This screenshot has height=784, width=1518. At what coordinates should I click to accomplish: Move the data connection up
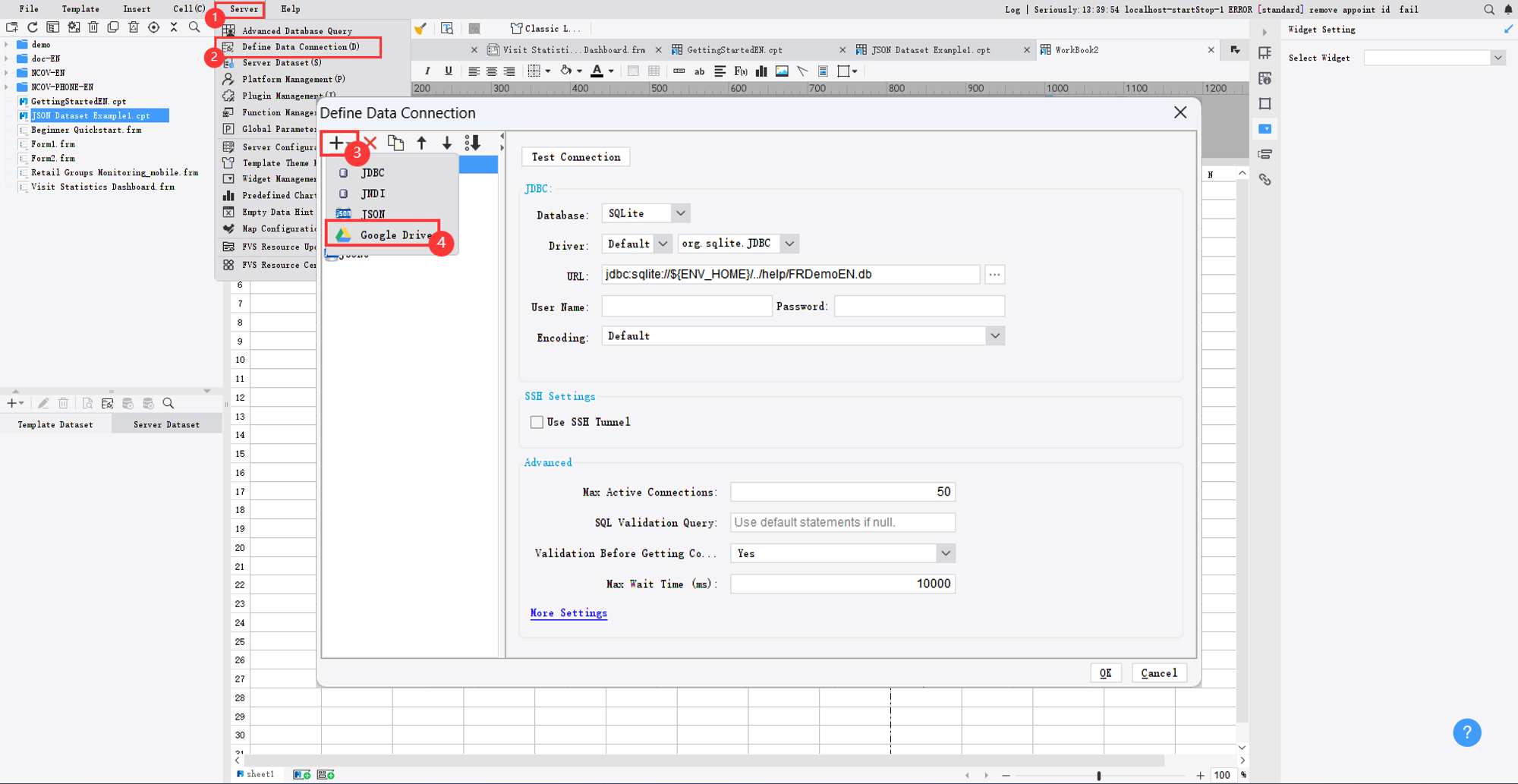[421, 143]
